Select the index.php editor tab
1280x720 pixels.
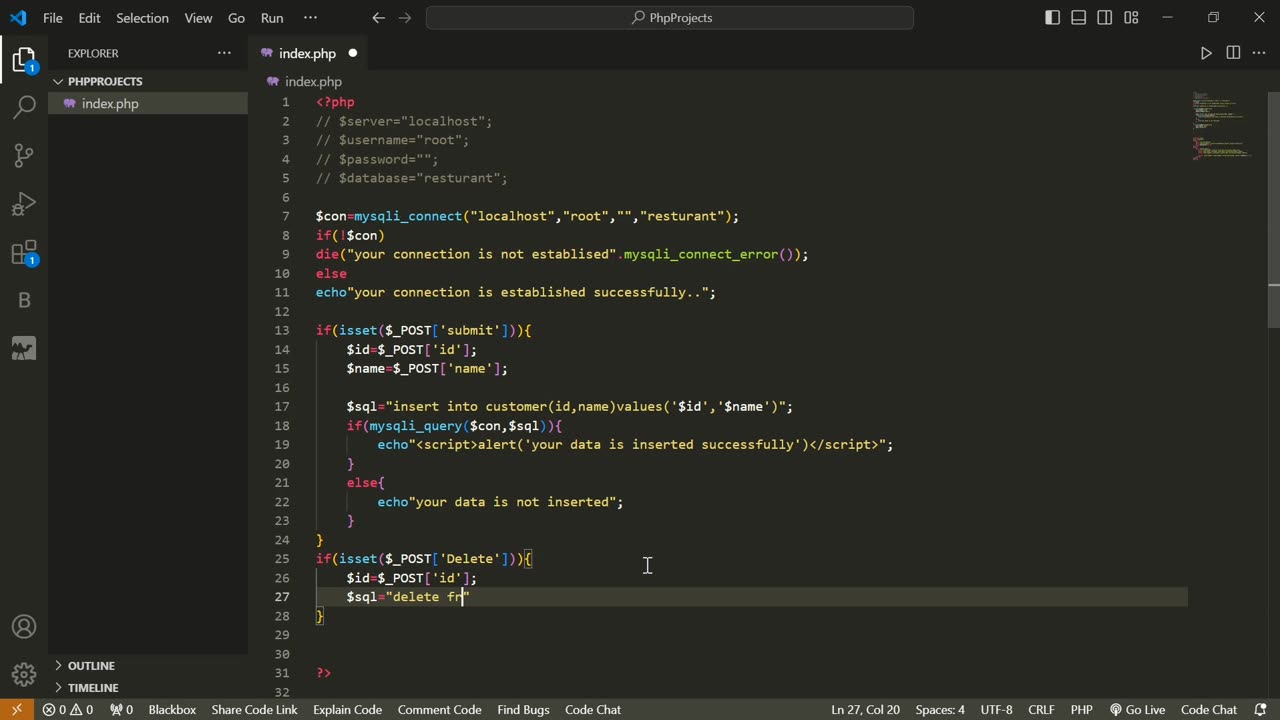(307, 53)
